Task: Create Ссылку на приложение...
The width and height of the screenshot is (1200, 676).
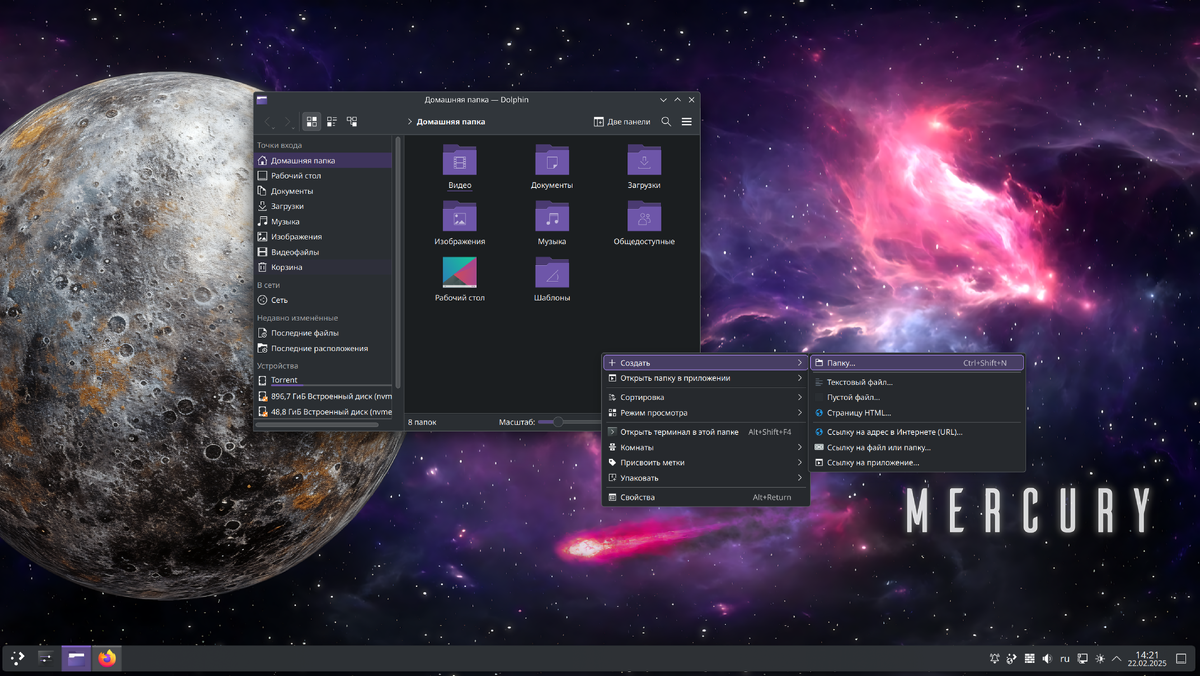Action: point(917,462)
